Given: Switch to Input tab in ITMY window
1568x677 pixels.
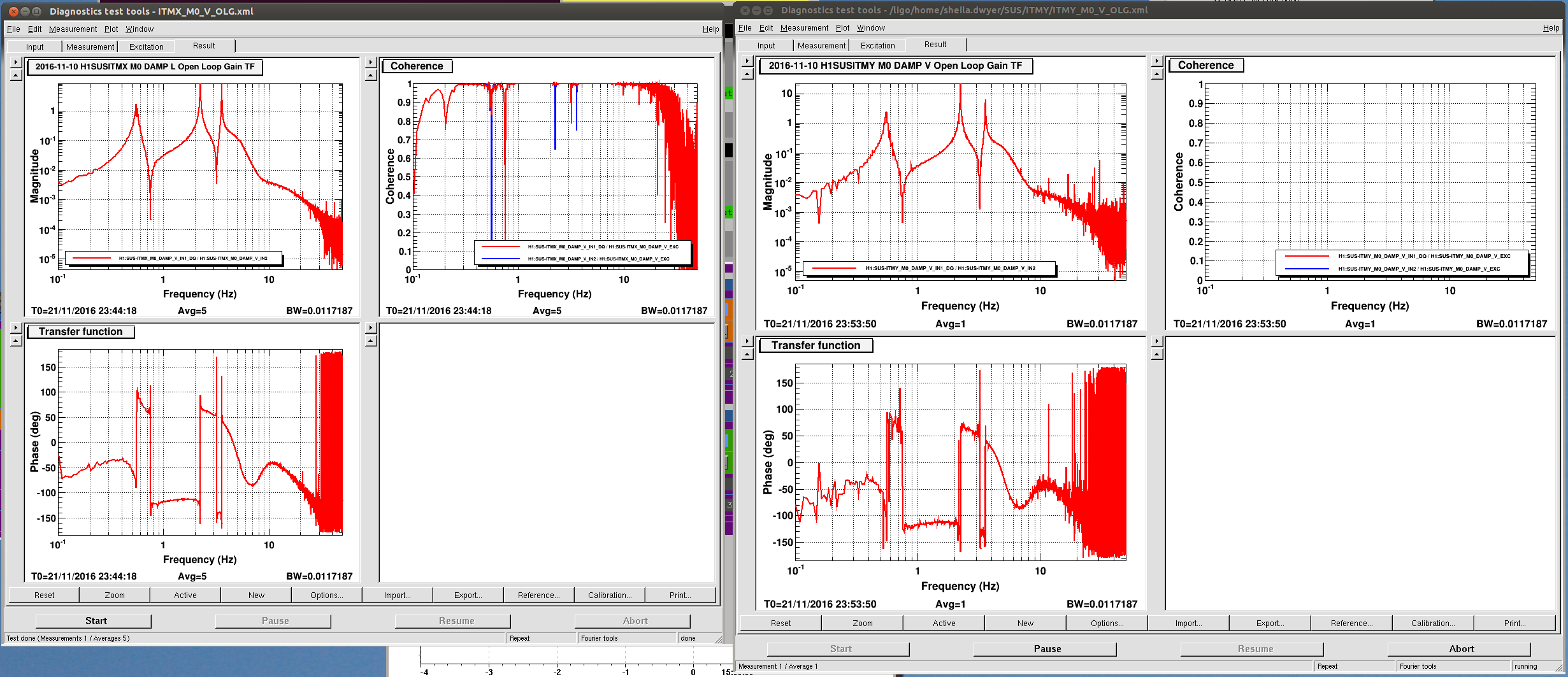Looking at the screenshot, I should tap(766, 45).
